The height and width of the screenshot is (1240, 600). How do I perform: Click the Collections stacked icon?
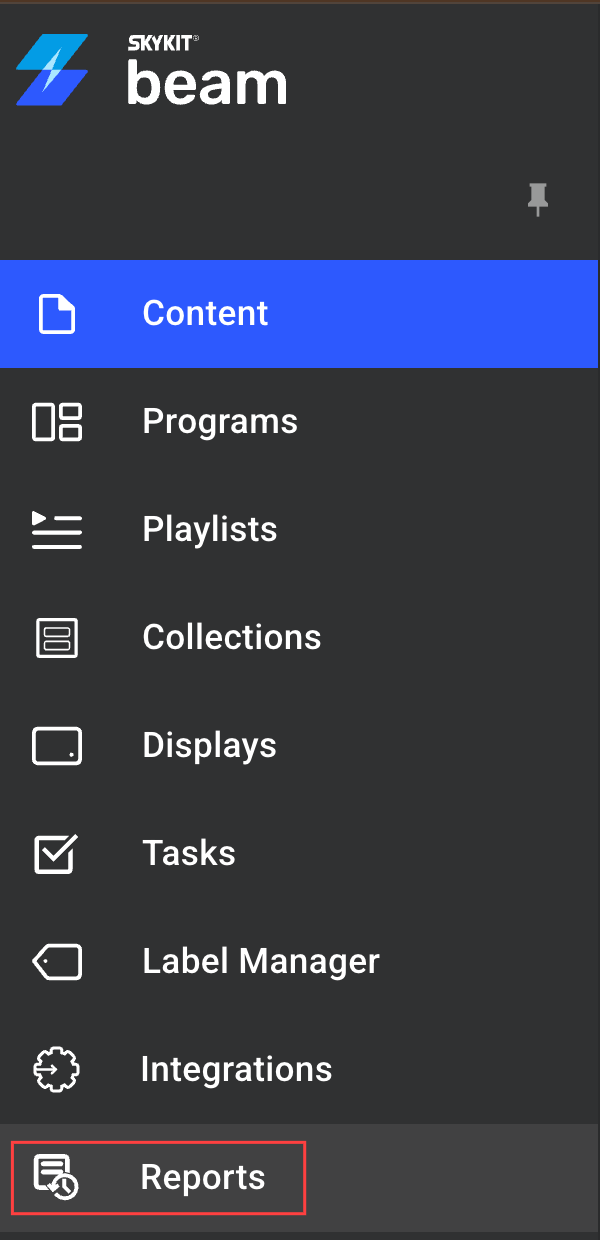pos(57,638)
